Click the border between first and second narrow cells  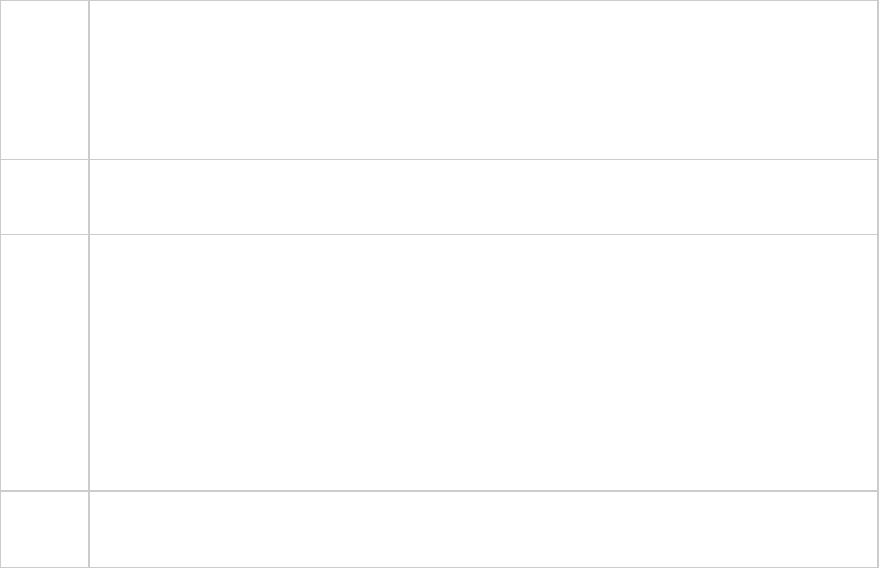coord(44,159)
